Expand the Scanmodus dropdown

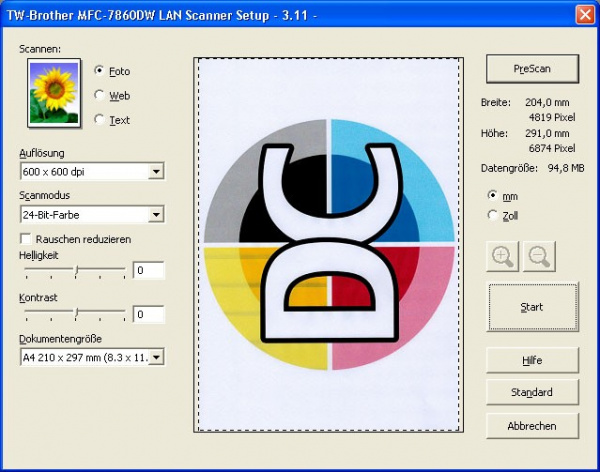coord(155,214)
